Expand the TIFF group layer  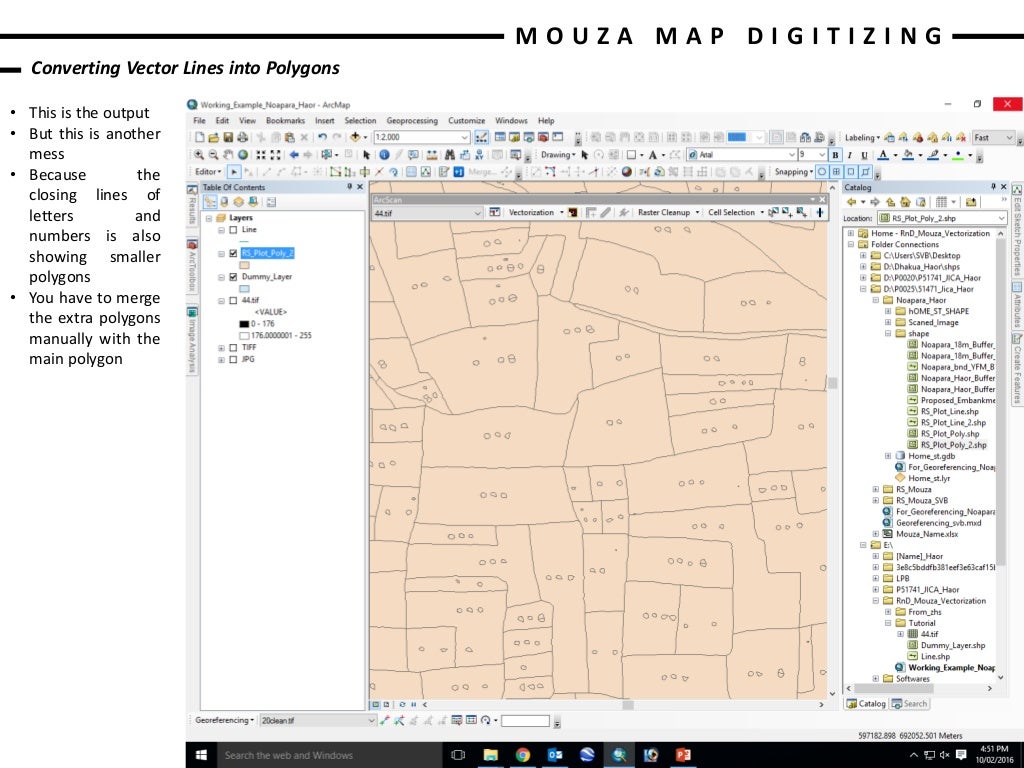221,347
